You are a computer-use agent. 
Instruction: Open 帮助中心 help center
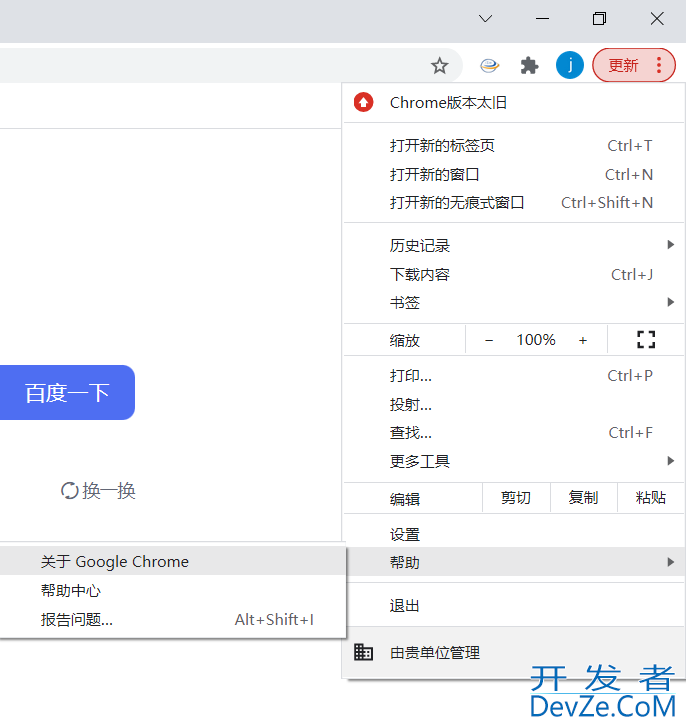click(x=173, y=591)
